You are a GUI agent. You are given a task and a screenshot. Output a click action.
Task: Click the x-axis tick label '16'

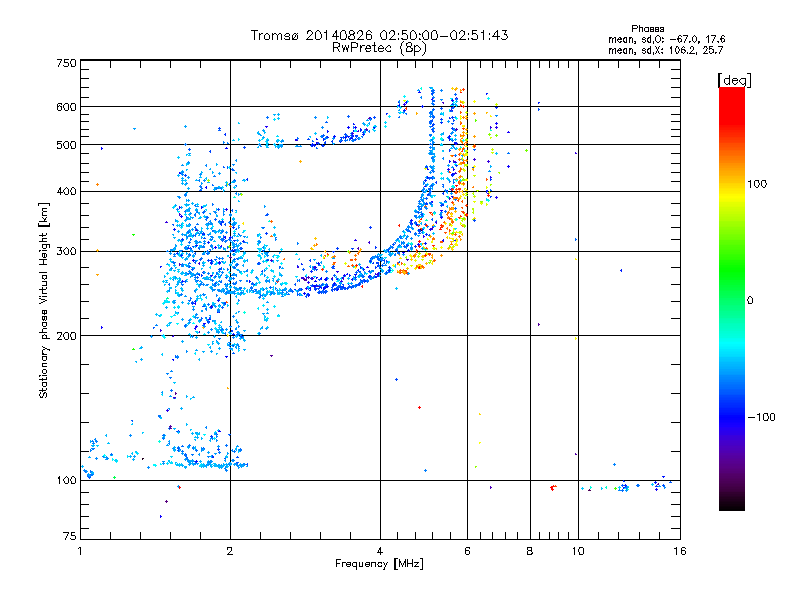pyautogui.click(x=680, y=551)
